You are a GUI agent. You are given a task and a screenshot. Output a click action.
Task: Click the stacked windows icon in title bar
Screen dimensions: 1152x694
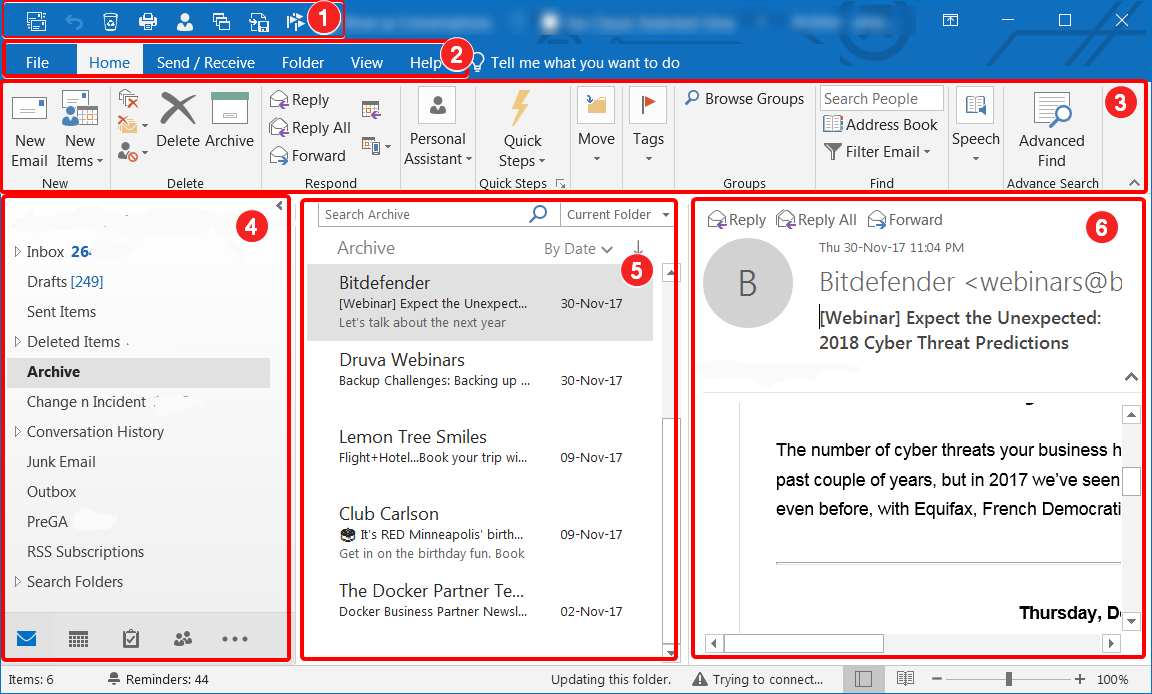[221, 21]
